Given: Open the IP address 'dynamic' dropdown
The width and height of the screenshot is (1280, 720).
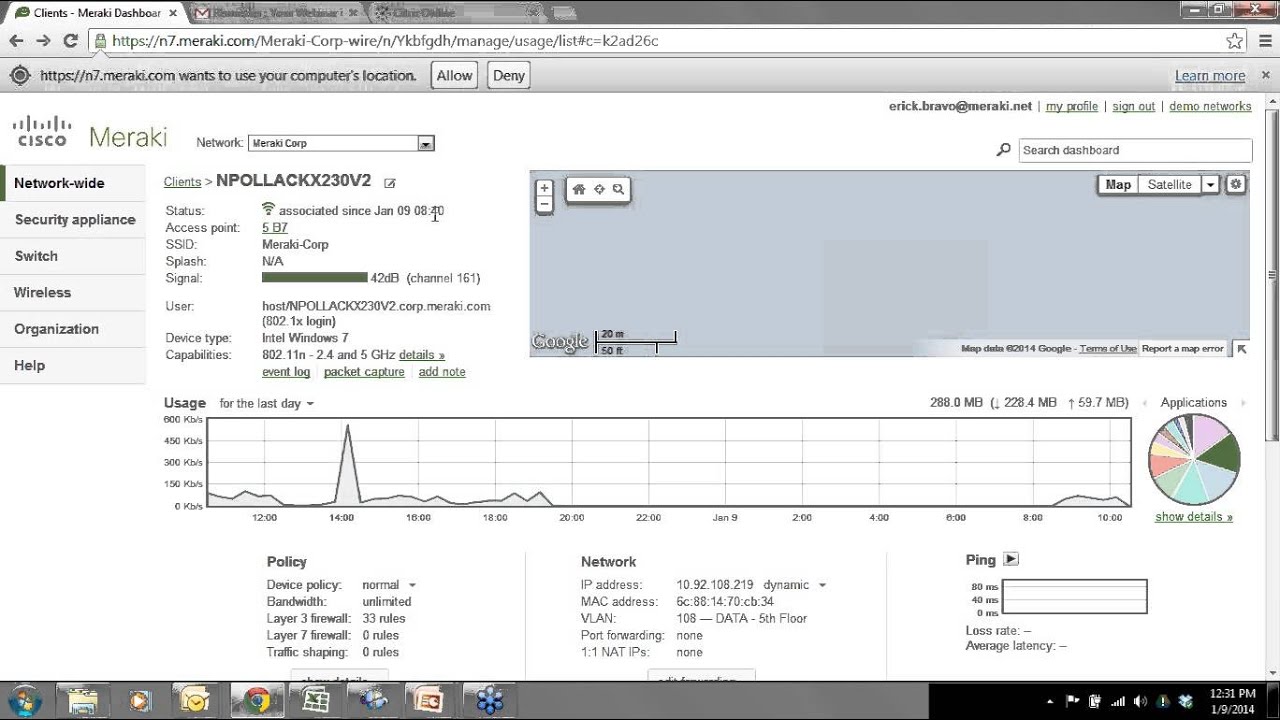Looking at the screenshot, I should coord(796,585).
